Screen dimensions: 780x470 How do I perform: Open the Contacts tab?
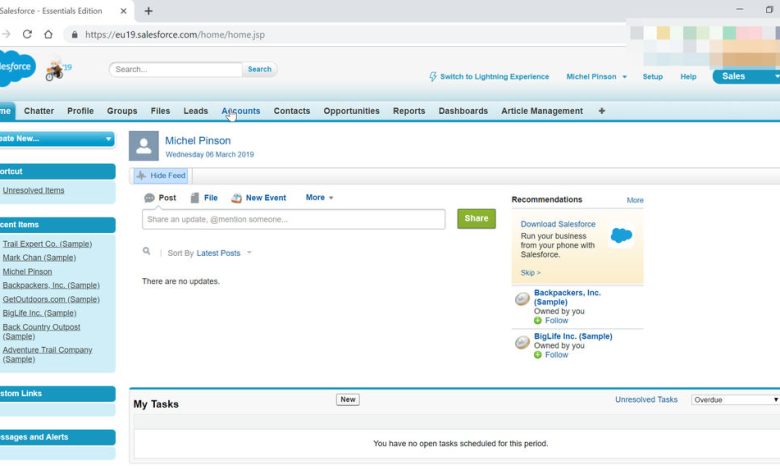pos(292,111)
